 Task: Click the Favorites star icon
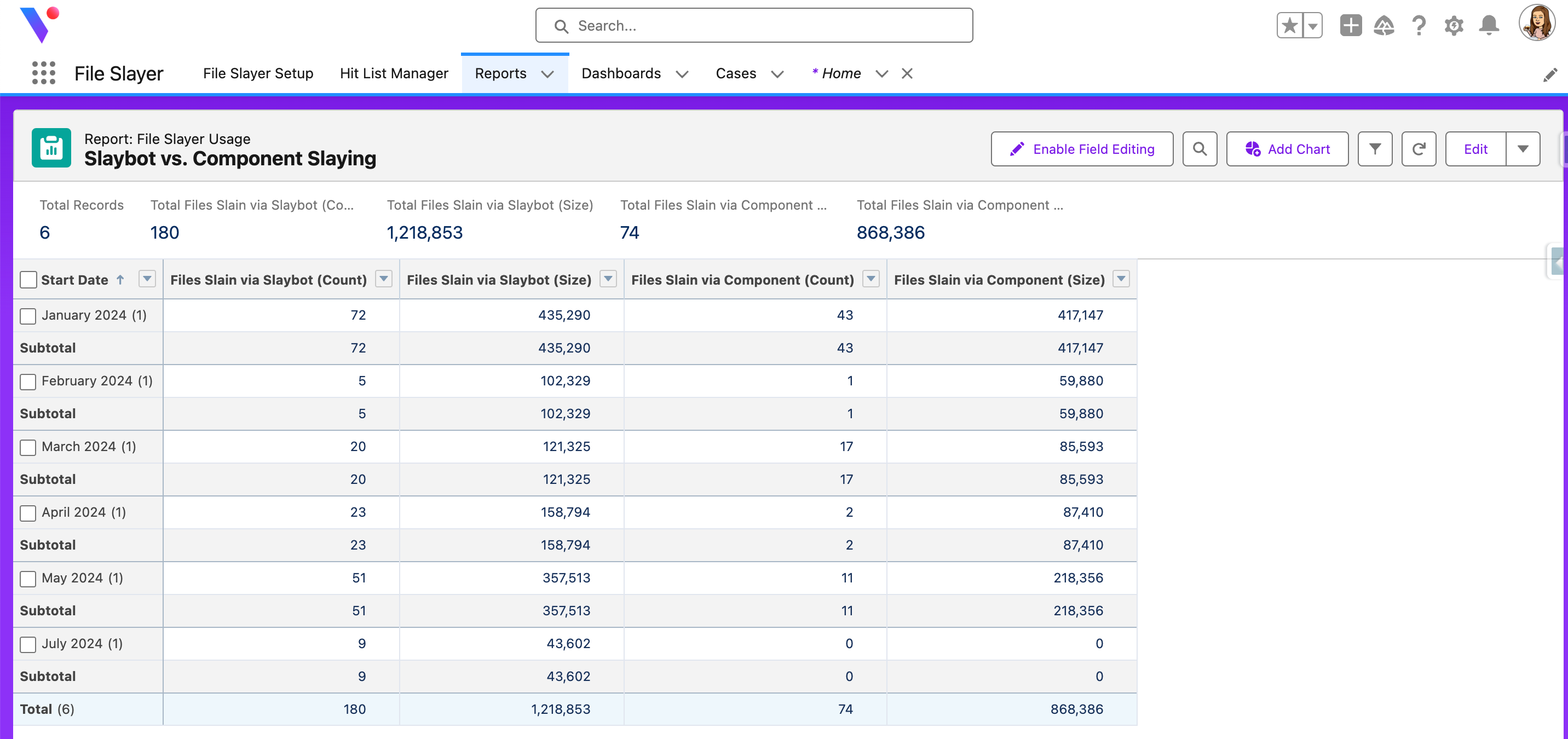pyautogui.click(x=1289, y=26)
